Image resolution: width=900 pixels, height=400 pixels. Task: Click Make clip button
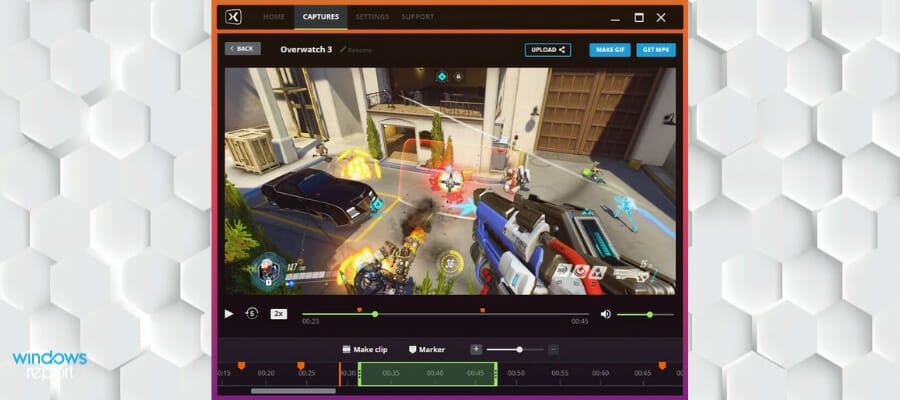365,349
